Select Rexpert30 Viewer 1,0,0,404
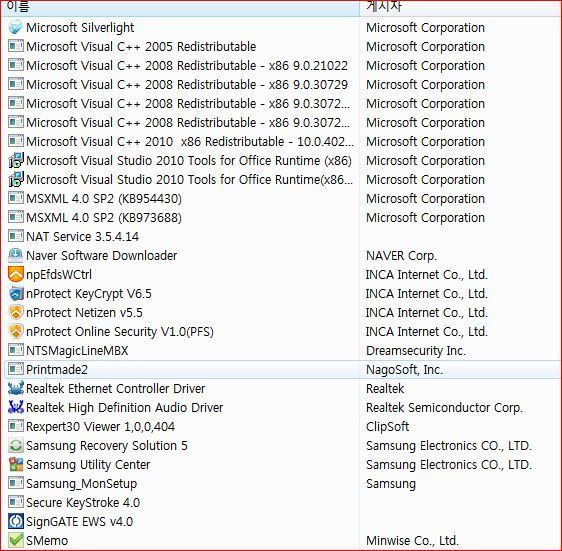 pos(100,427)
